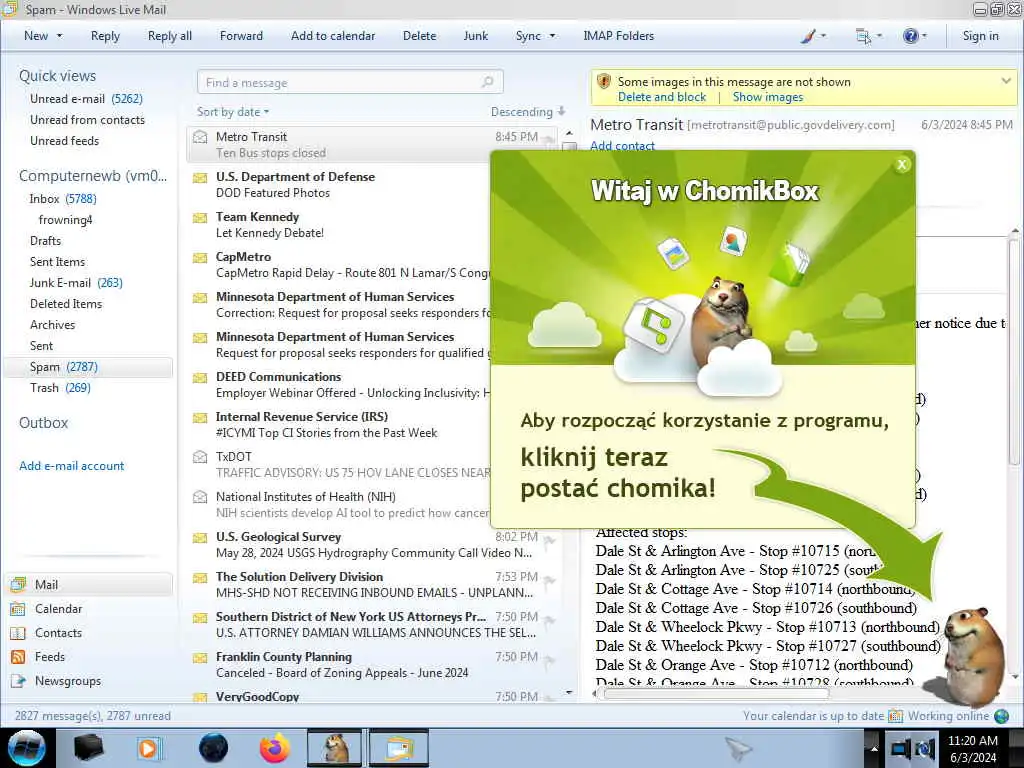Switch to Calendar view
The width and height of the screenshot is (1024, 768).
point(46,609)
